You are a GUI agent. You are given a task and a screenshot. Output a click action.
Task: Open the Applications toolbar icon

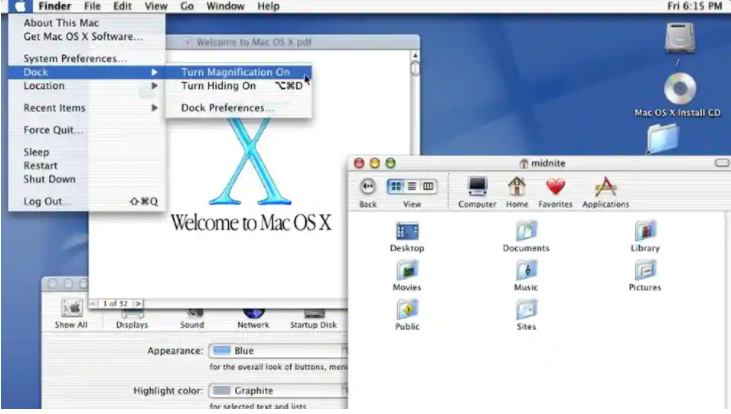tap(605, 187)
